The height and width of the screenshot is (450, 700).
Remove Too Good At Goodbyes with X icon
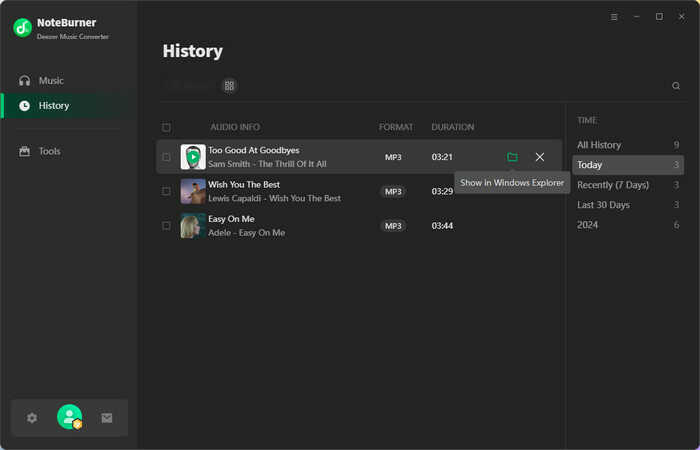coord(540,157)
